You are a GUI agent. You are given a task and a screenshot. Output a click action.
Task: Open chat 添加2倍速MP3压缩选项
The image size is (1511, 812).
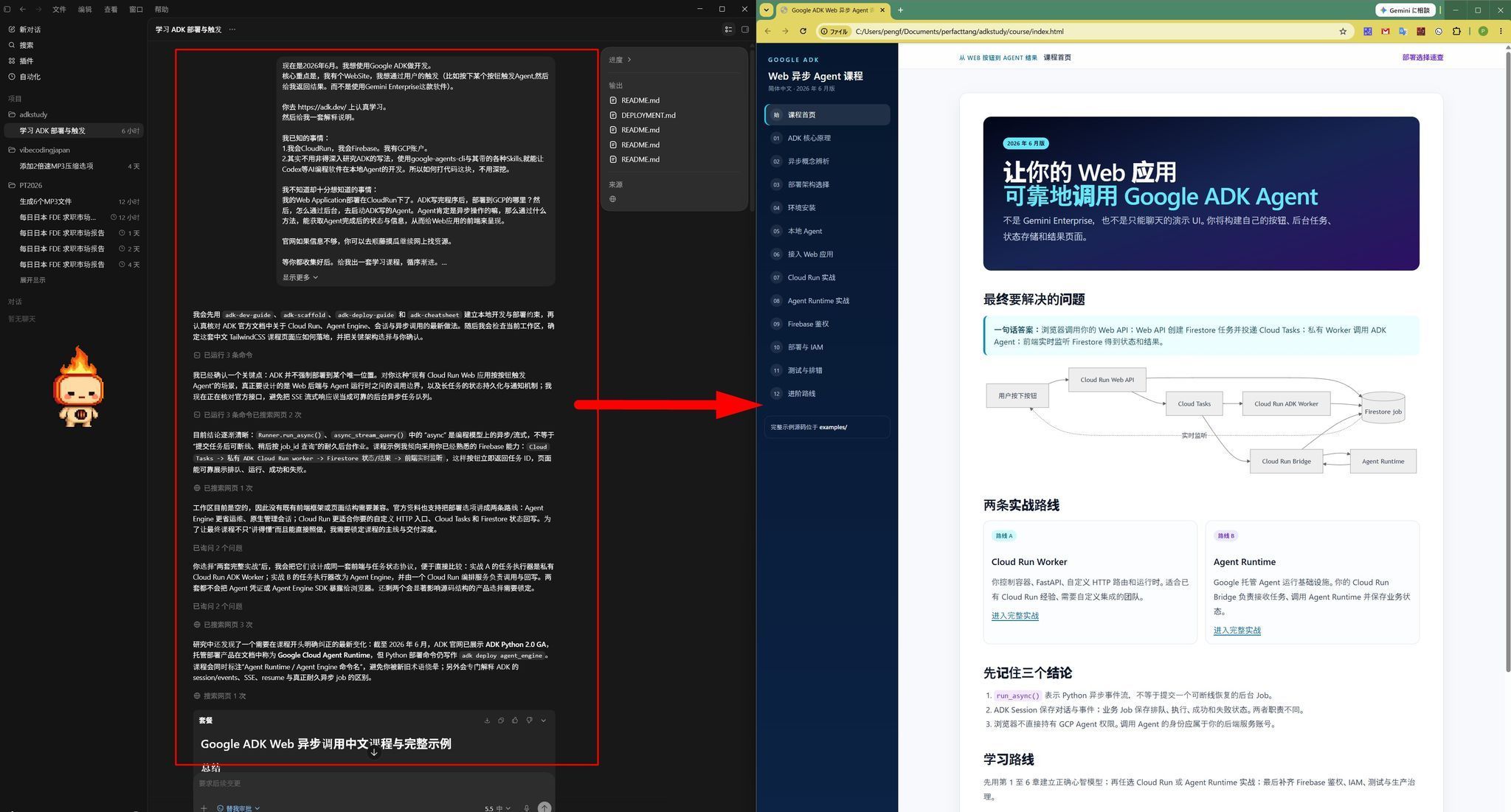coord(72,166)
